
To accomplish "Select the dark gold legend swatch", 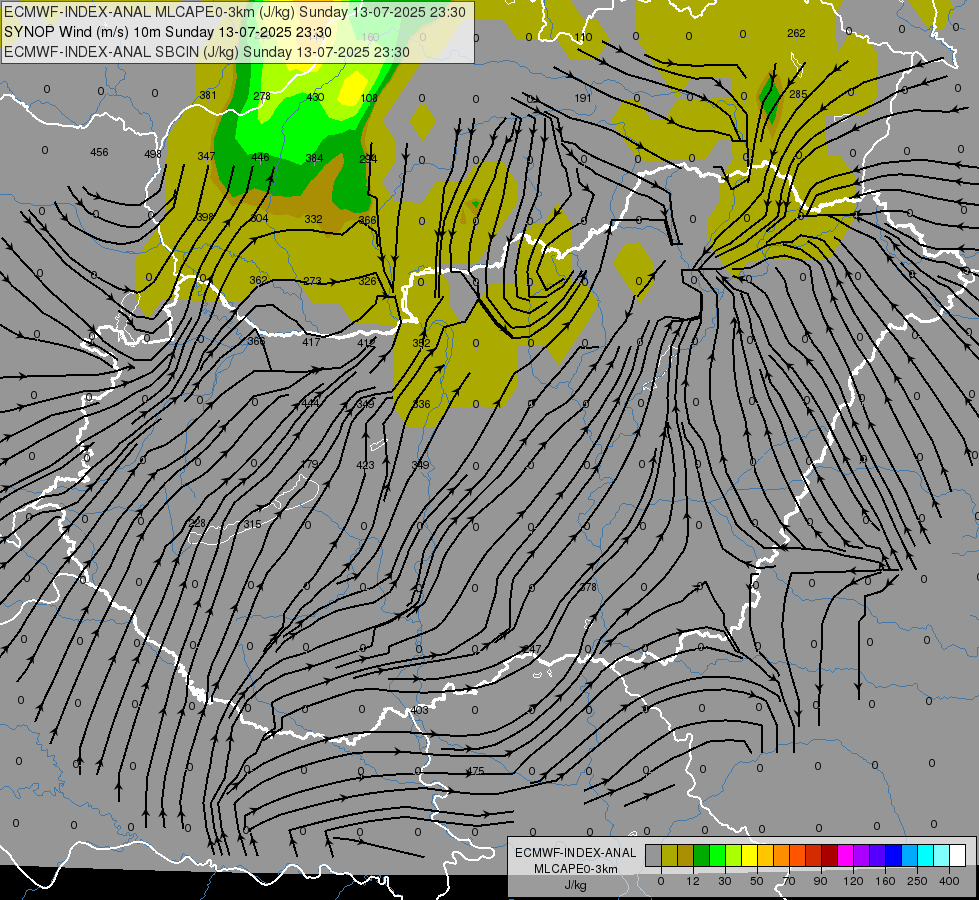I will pyautogui.click(x=686, y=856).
